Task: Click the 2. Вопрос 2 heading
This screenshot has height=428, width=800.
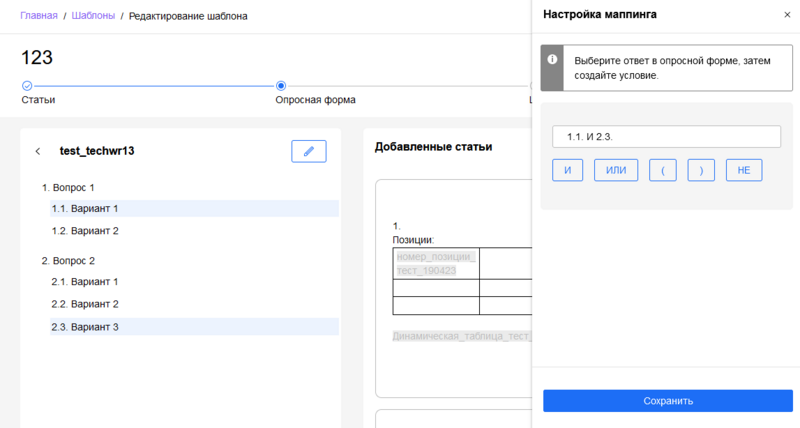Action: pos(68,260)
